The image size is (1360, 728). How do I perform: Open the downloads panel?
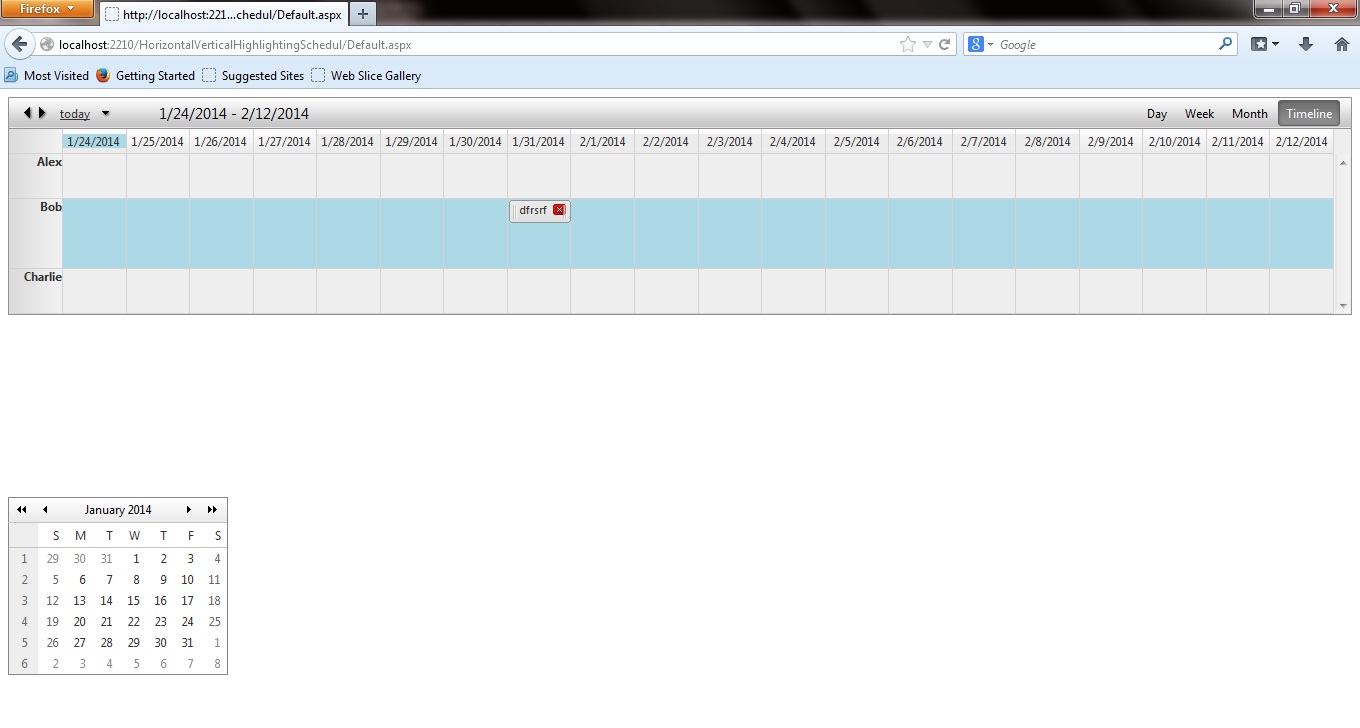[x=1305, y=44]
